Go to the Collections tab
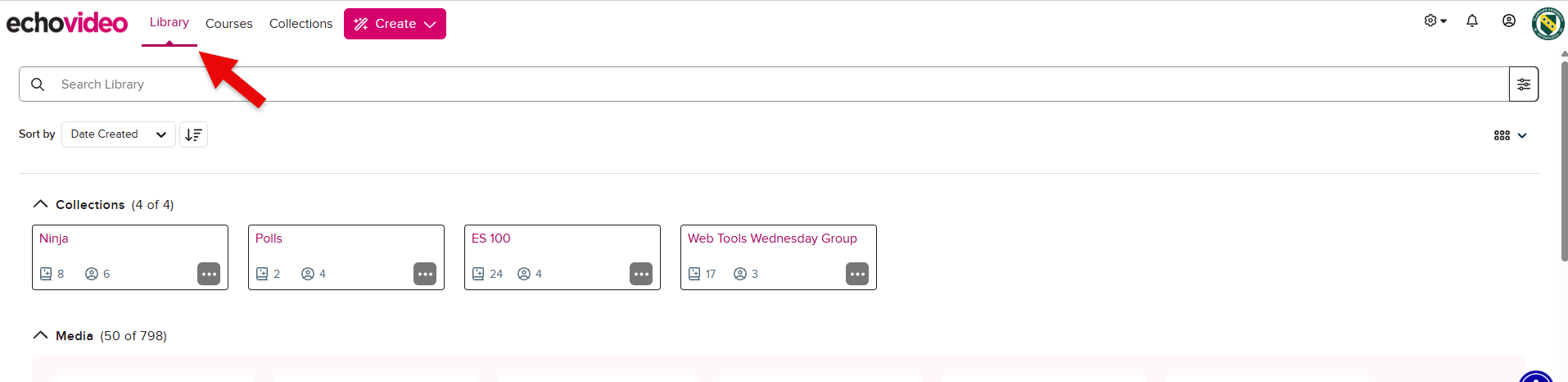 [300, 24]
